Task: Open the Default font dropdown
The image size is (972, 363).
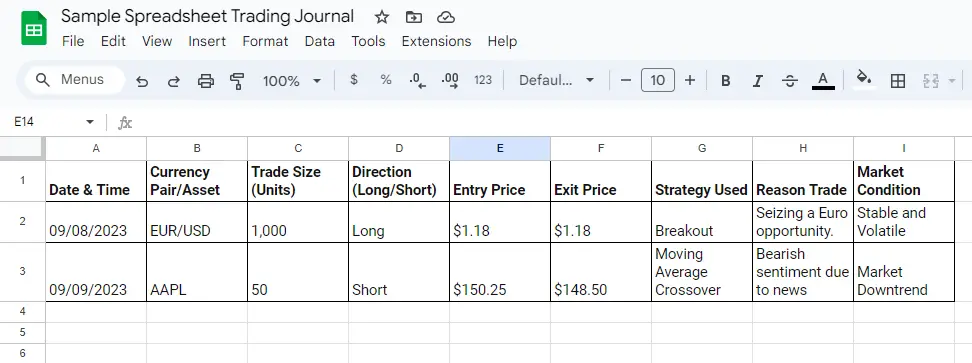Action: tap(557, 80)
